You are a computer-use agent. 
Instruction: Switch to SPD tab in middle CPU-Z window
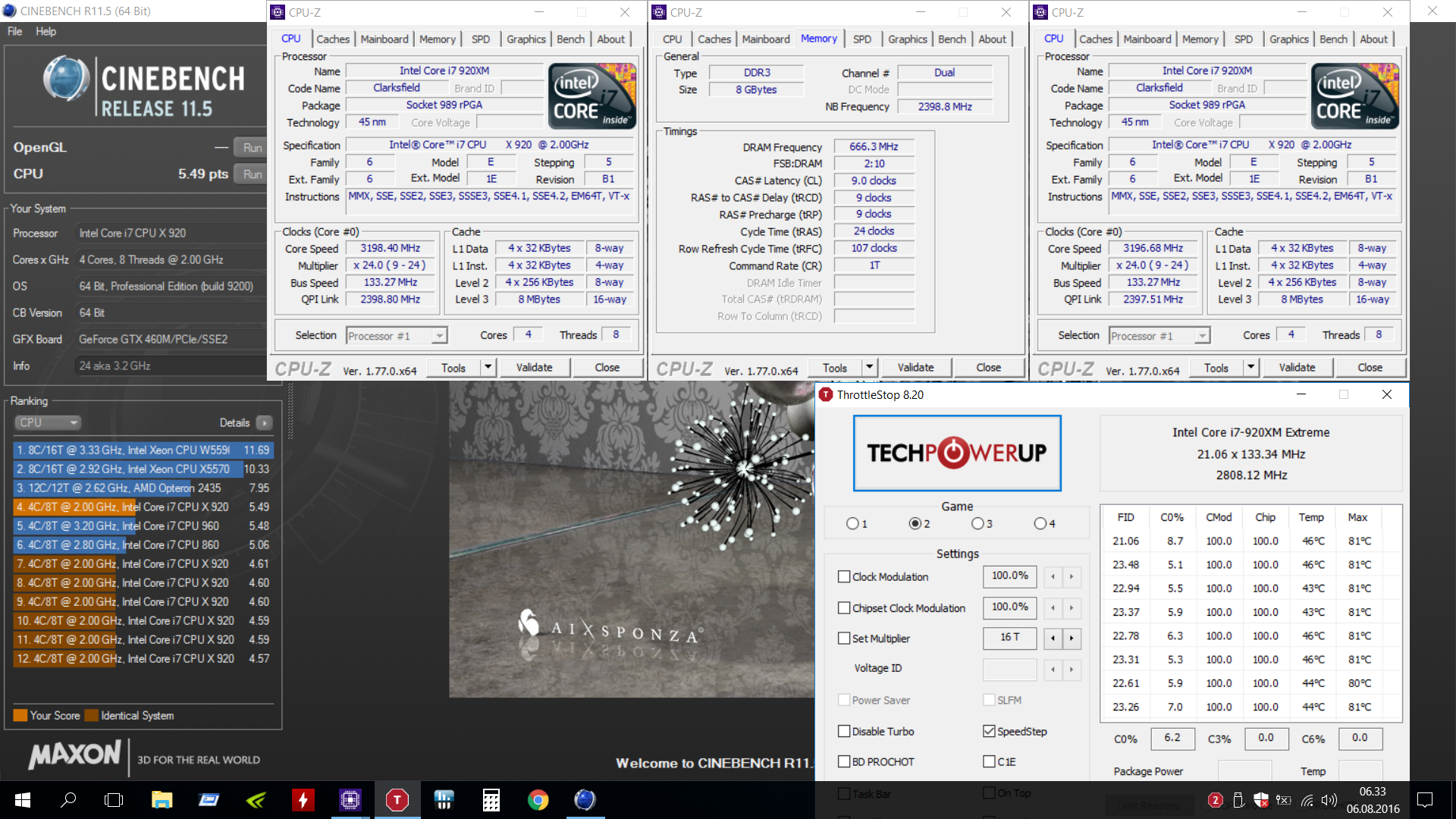tap(862, 39)
